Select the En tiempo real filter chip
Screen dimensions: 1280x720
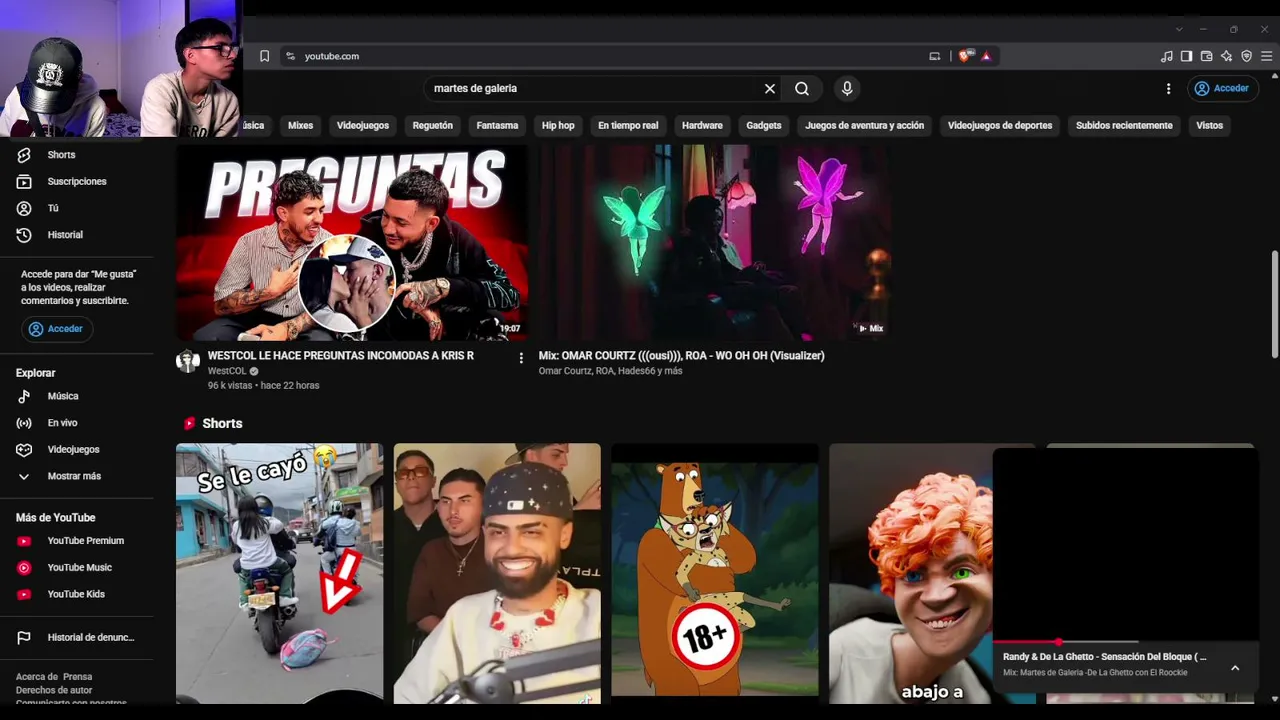click(628, 125)
